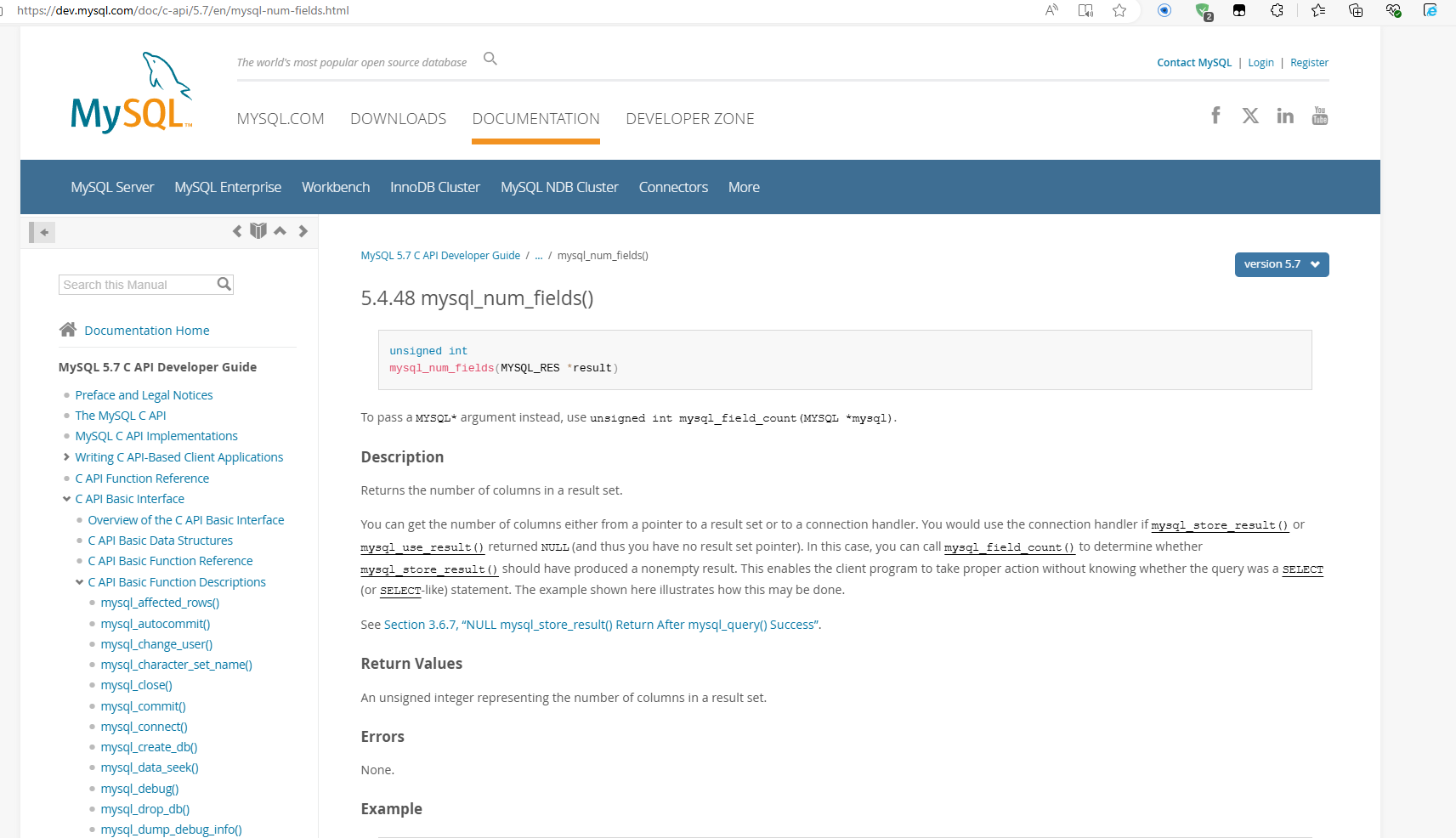
Task: Open MySQL C API Implementations entry
Action: coord(156,436)
